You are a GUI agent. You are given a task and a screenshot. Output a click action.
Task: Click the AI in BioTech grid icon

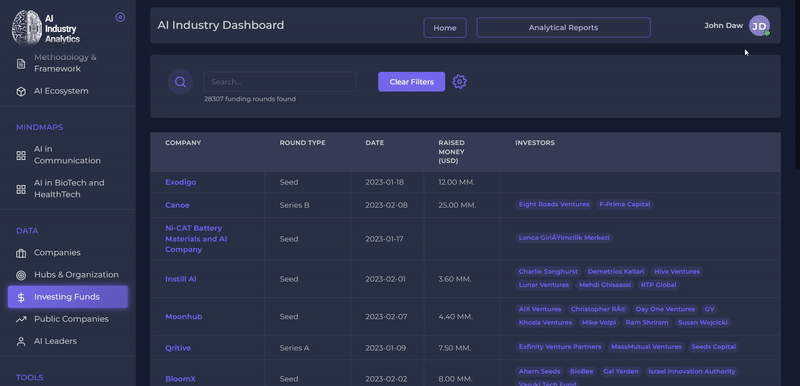(x=21, y=189)
